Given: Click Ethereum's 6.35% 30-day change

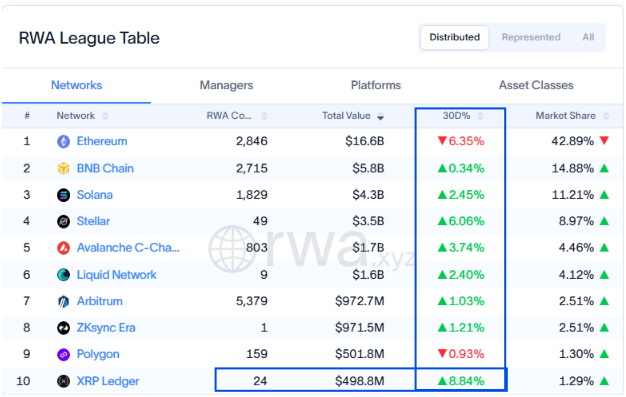Looking at the screenshot, I should (x=461, y=141).
